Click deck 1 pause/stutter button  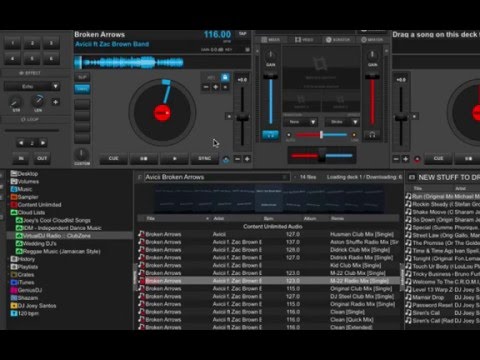tap(144, 159)
